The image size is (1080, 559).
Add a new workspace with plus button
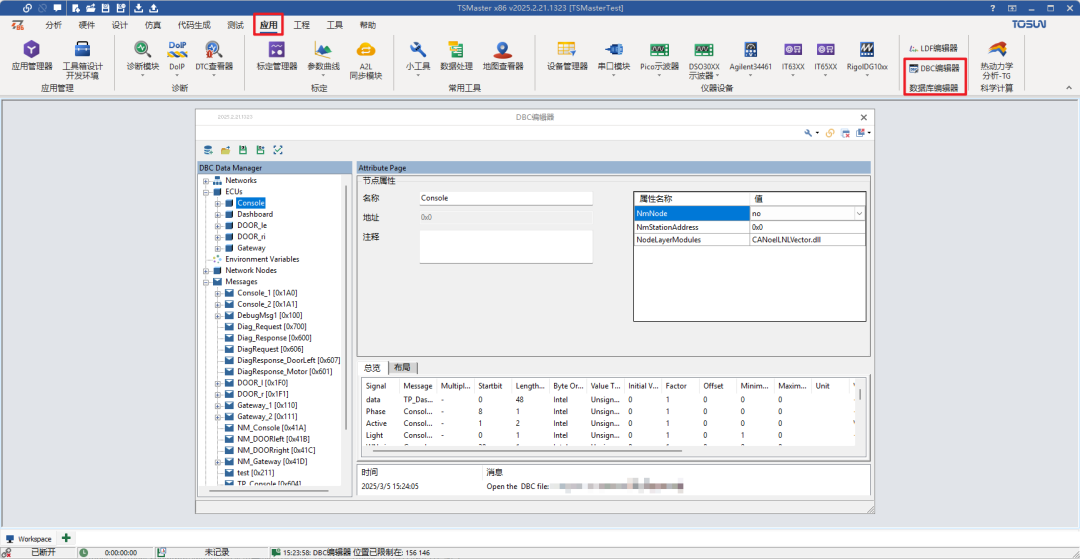click(x=66, y=538)
